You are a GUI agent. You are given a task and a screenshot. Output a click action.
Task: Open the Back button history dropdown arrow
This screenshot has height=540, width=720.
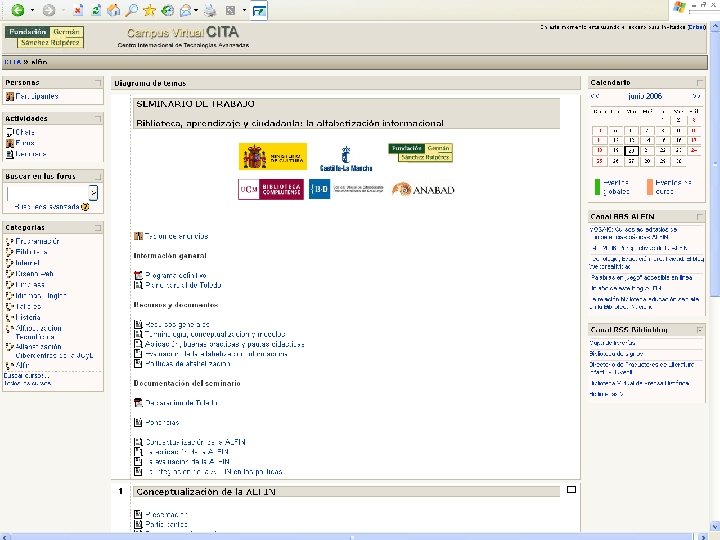32,10
